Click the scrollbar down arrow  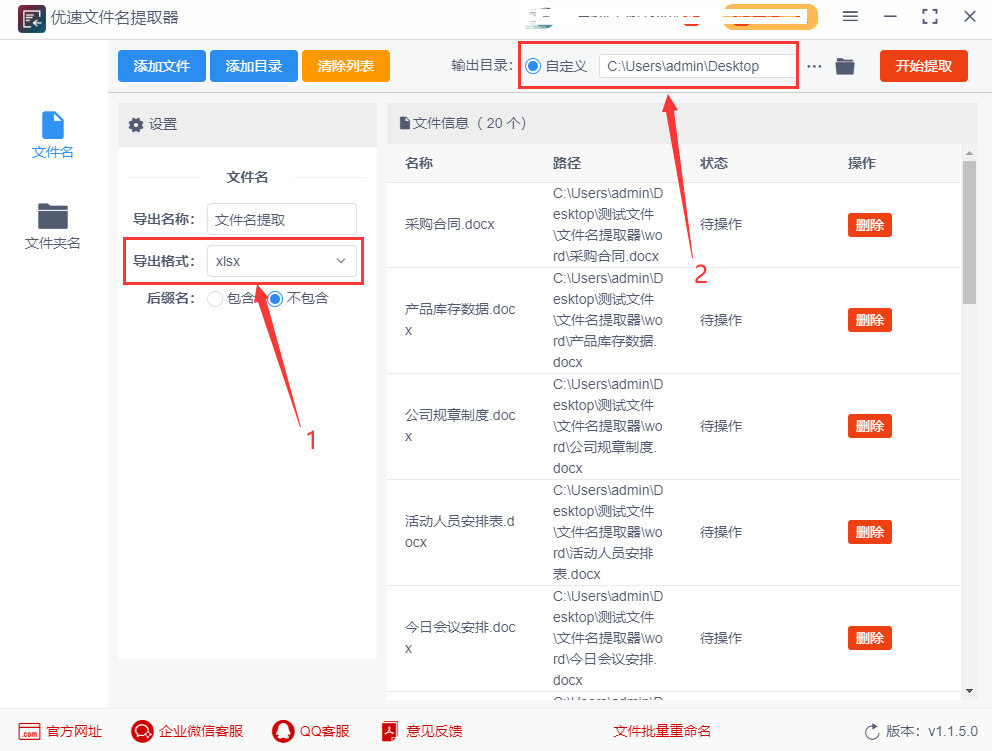(969, 691)
